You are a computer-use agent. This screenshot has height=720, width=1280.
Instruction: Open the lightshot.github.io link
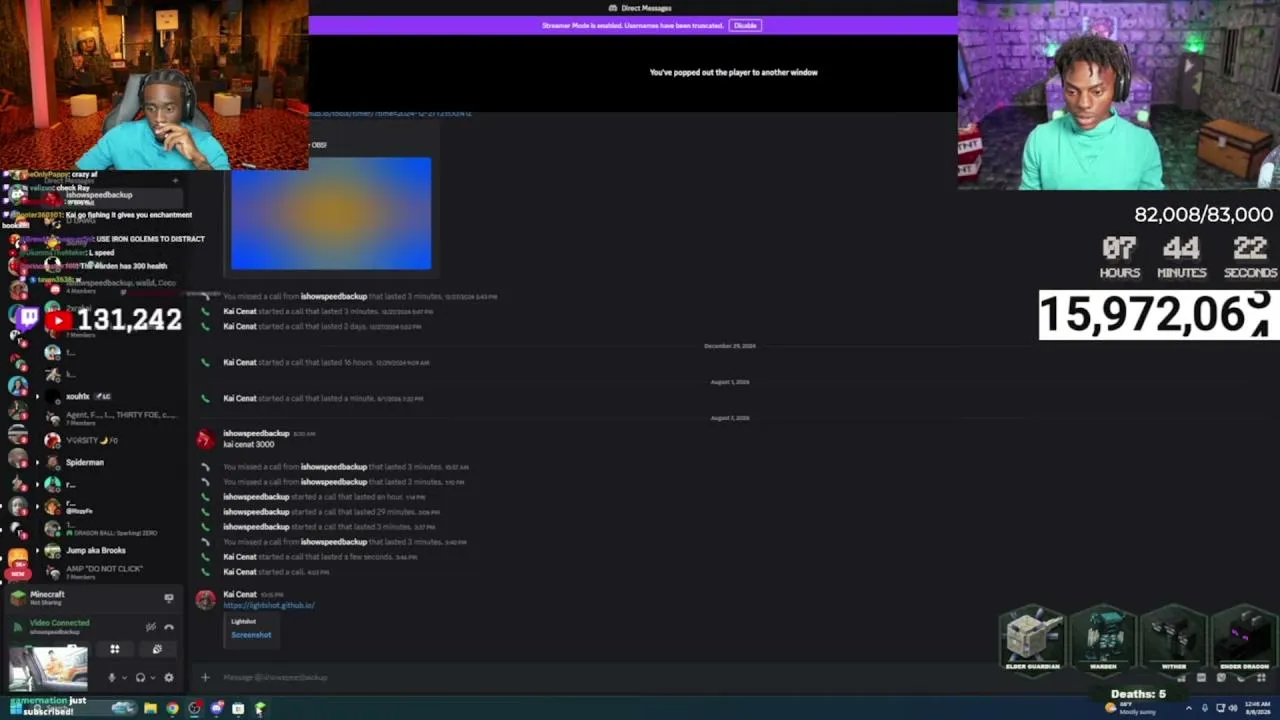tap(269, 605)
